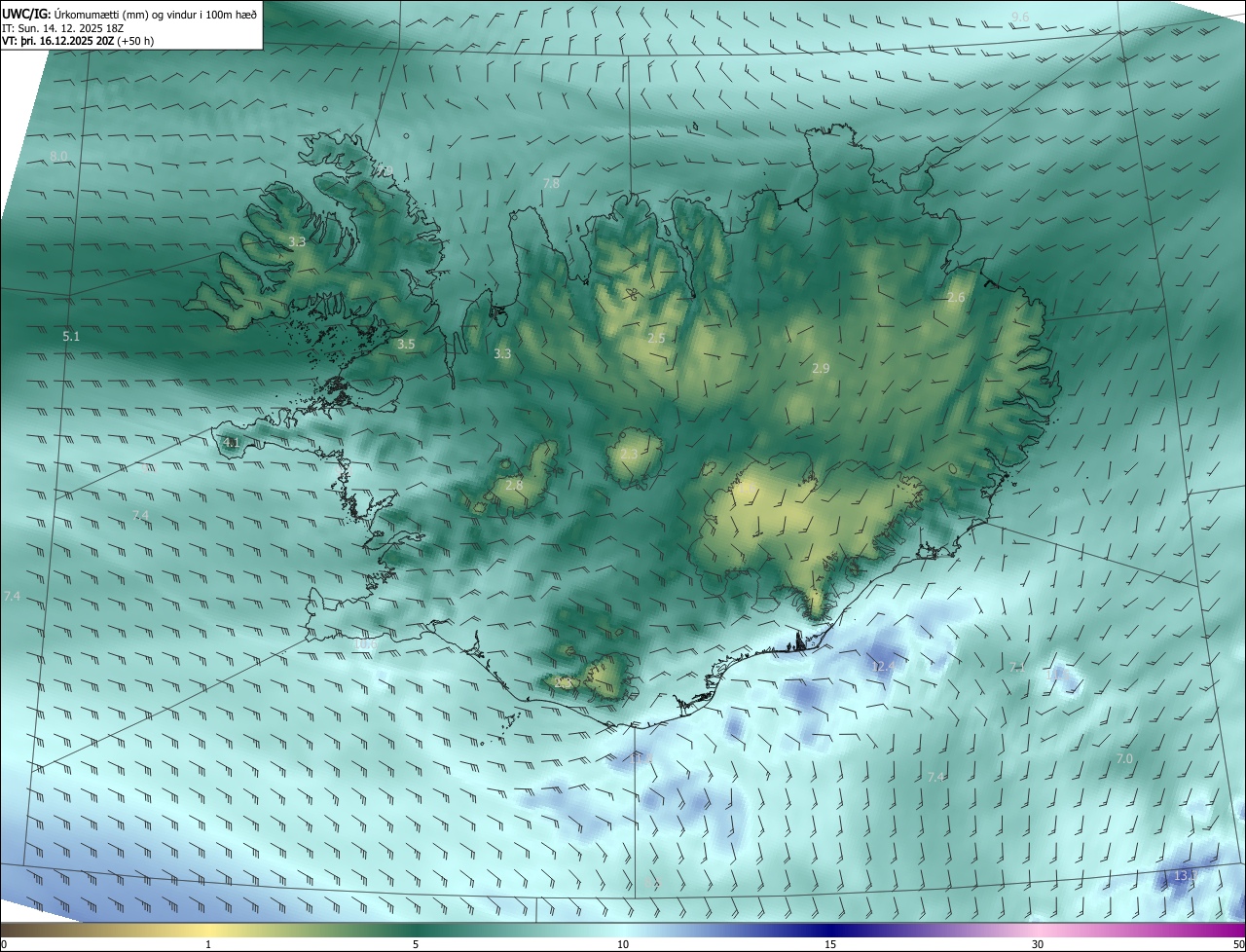Click the 7.8 value label on the map

(x=551, y=183)
